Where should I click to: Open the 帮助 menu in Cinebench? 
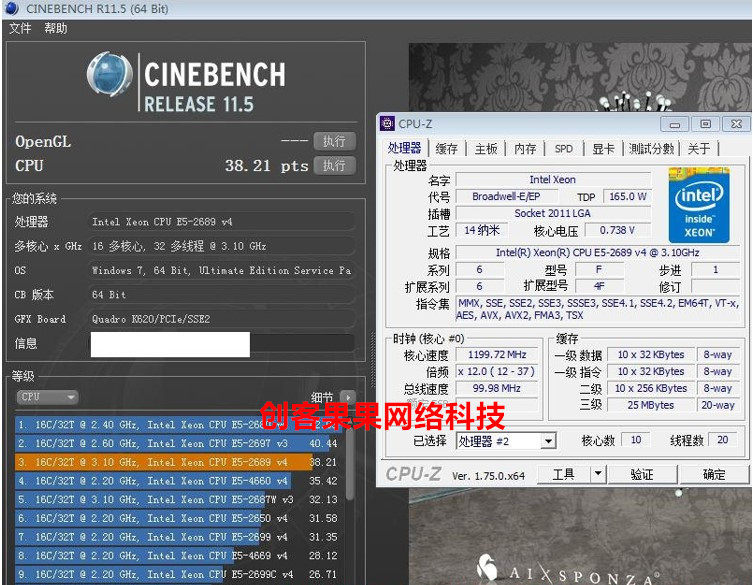click(56, 28)
